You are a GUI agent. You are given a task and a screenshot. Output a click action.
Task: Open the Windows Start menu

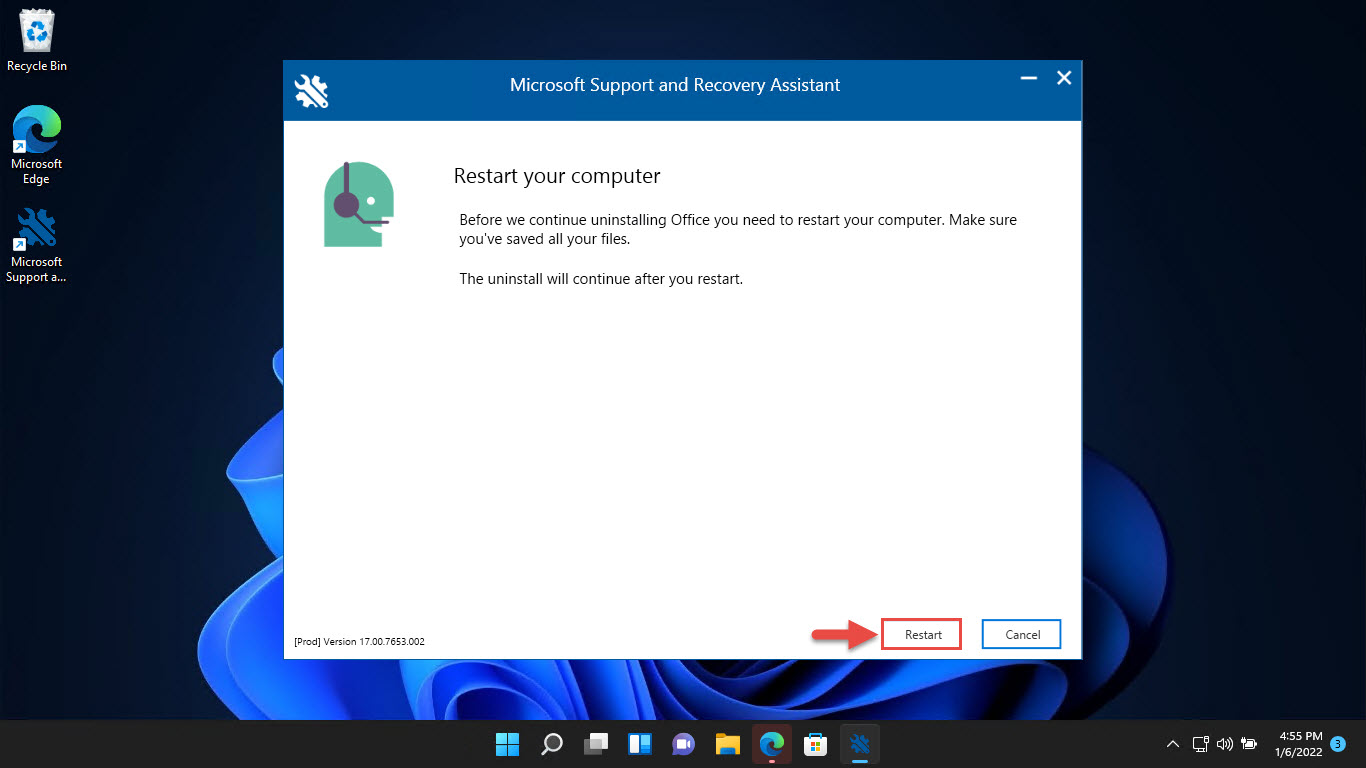coord(508,744)
